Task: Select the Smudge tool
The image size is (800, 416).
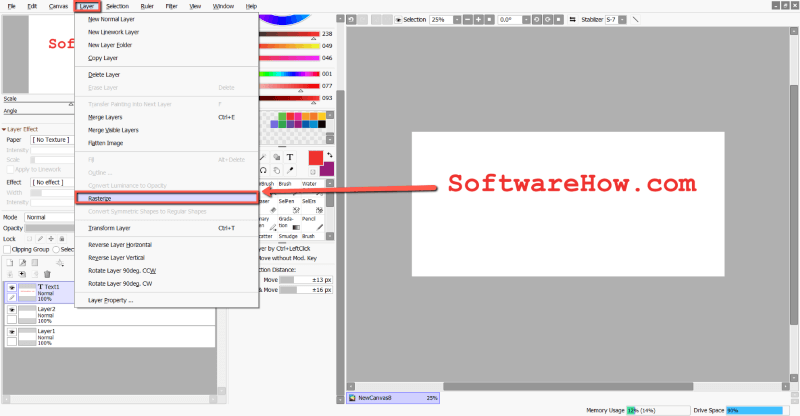Action: coord(289,236)
